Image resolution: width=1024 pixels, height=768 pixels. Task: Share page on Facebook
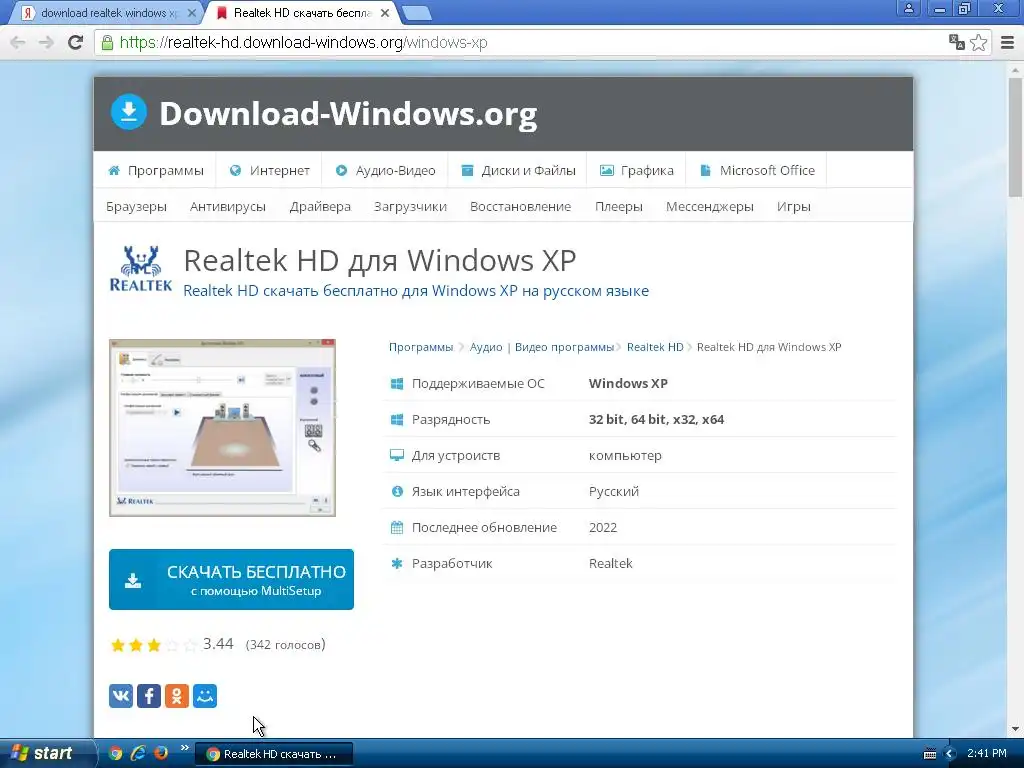tap(149, 696)
